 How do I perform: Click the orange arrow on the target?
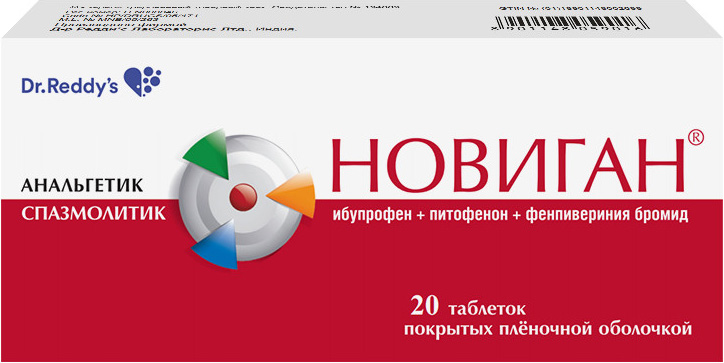(291, 194)
